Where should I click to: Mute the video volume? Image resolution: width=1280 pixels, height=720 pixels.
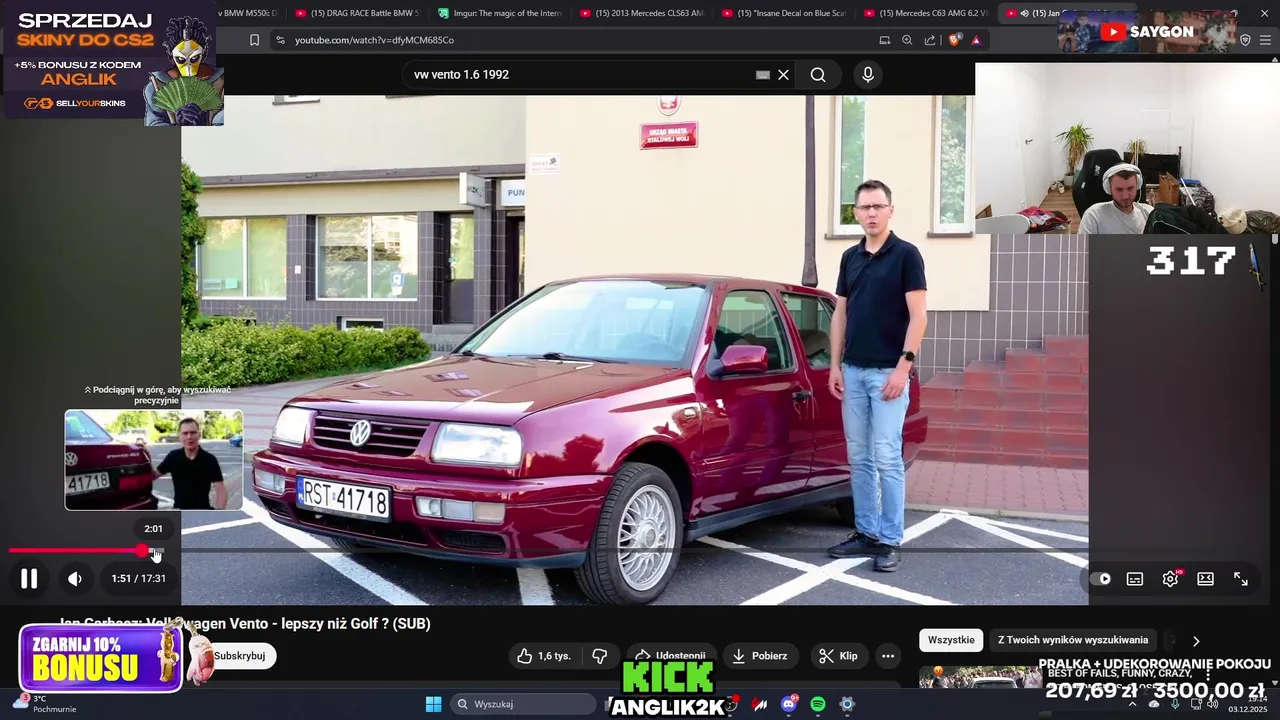click(75, 578)
